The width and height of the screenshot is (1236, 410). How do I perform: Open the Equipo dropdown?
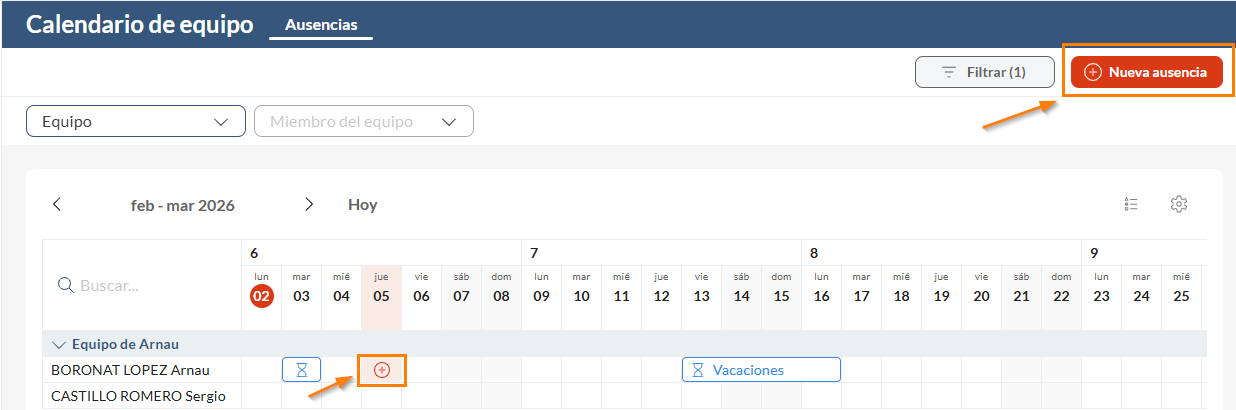[136, 121]
